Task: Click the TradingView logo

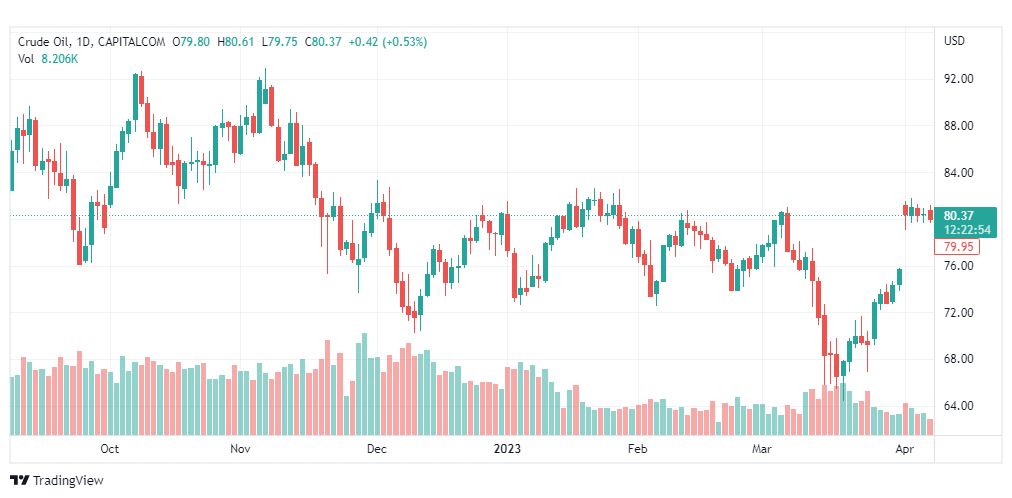Action: (x=56, y=480)
